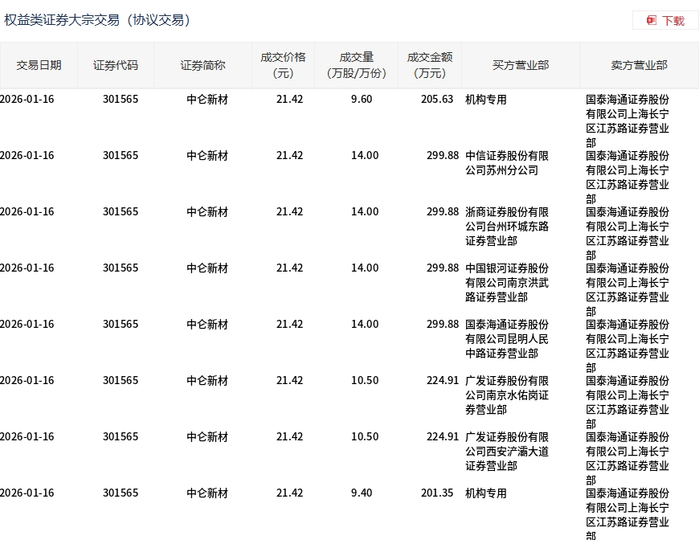Click date 2026-01-16 in the 201.35 row
Viewport: 700px width, 540px height.
coord(27,493)
